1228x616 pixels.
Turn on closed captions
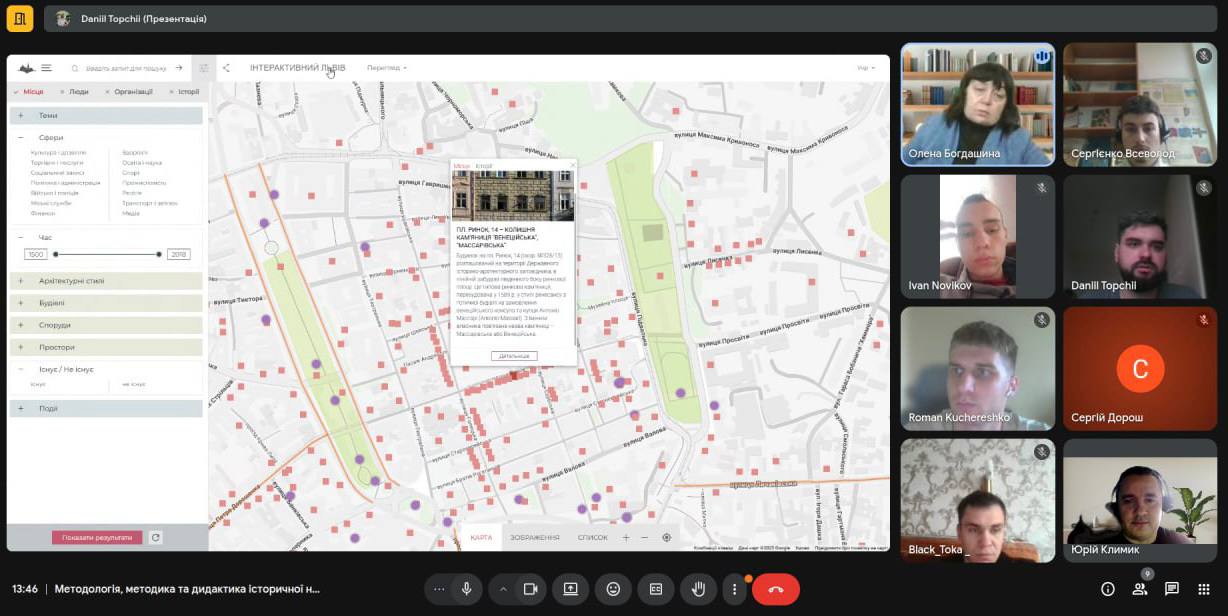point(656,589)
